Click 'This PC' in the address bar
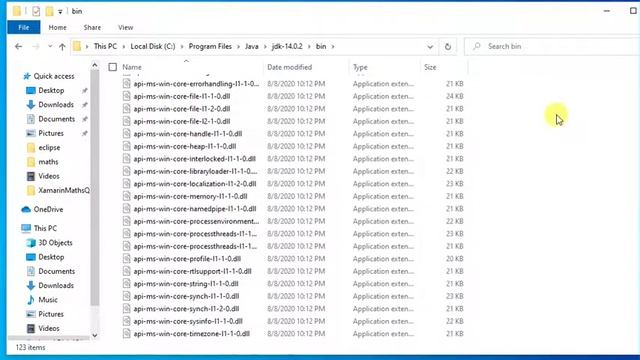 [x=105, y=46]
